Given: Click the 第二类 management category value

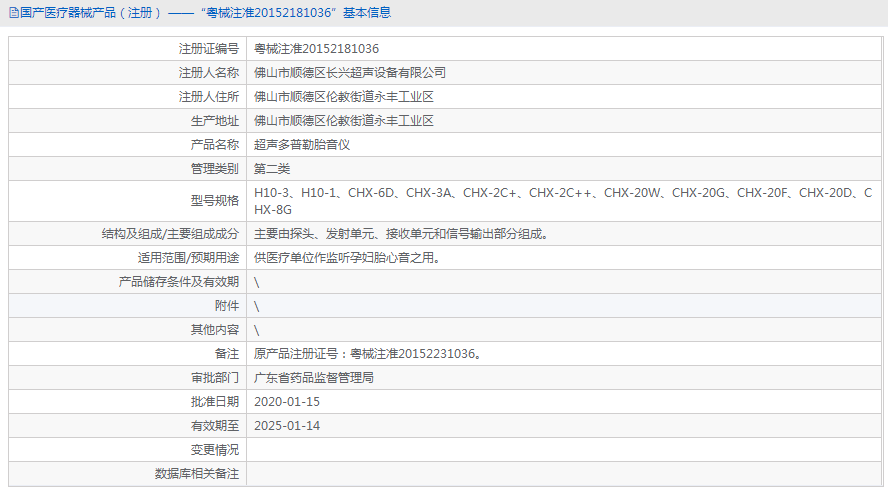Looking at the screenshot, I should pos(272,169).
